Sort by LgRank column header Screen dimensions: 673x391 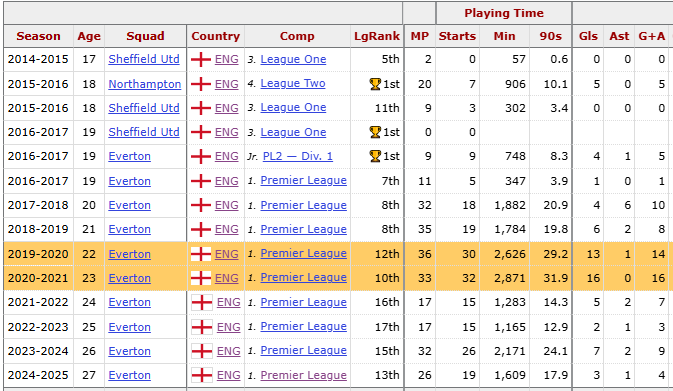tap(377, 36)
